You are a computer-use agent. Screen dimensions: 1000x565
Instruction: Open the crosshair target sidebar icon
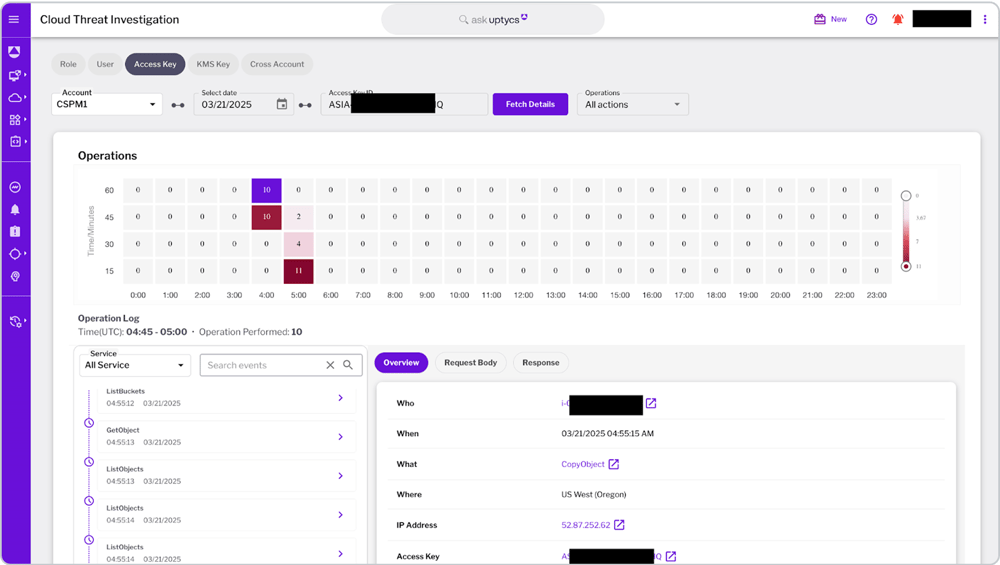pos(15,254)
